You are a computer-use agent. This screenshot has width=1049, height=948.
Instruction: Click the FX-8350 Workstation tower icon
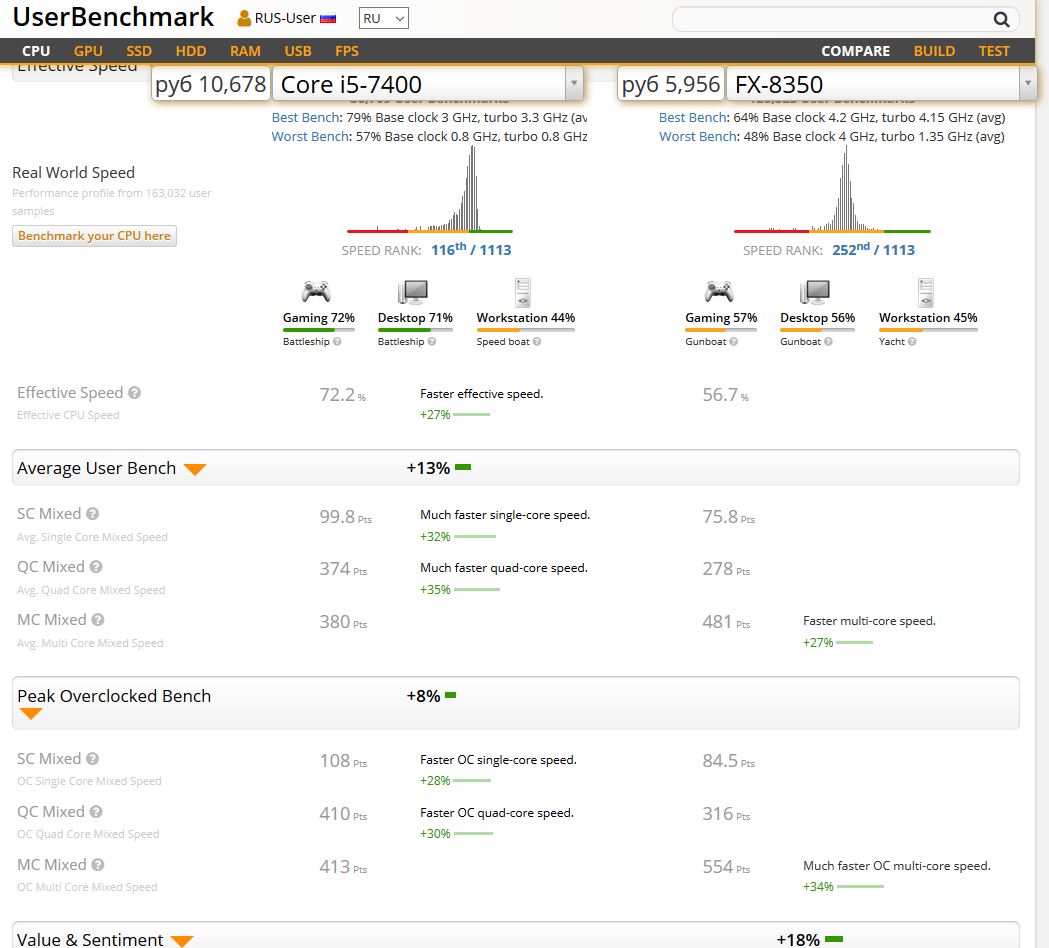pyautogui.click(x=925, y=292)
